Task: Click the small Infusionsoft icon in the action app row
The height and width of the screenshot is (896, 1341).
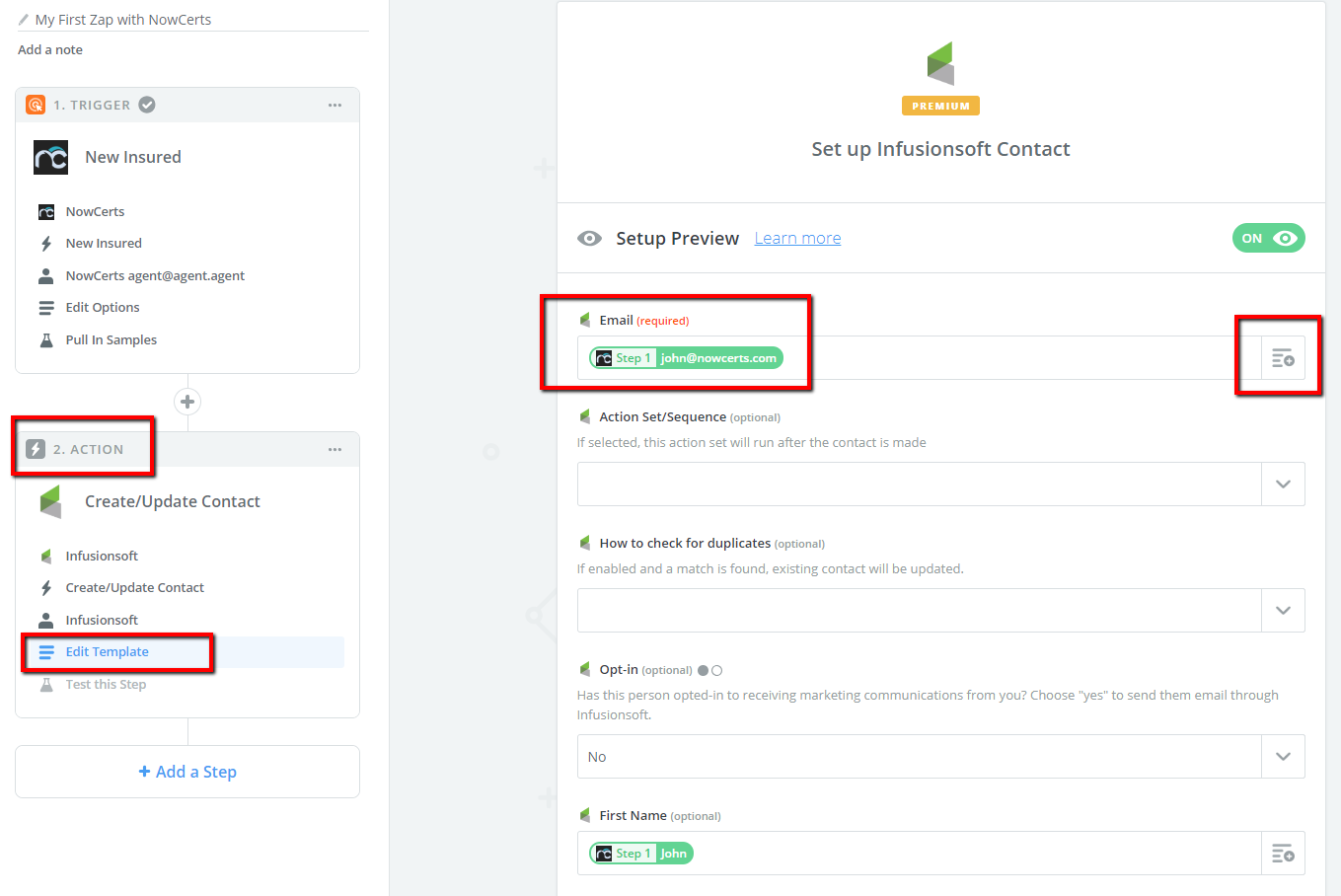Action: tap(46, 557)
